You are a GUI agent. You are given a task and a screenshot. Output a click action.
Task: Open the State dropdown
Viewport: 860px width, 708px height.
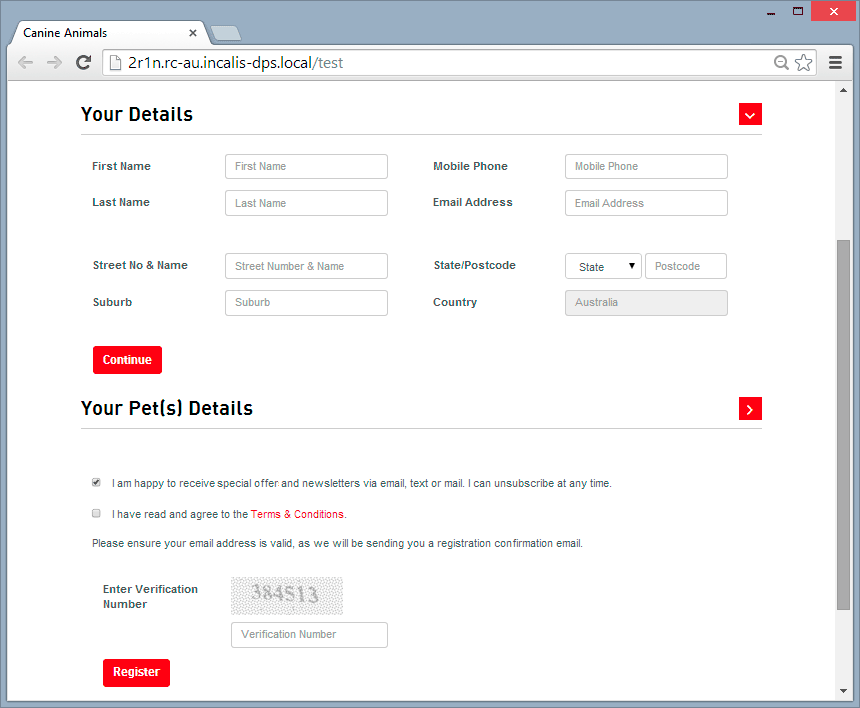pyautogui.click(x=603, y=267)
